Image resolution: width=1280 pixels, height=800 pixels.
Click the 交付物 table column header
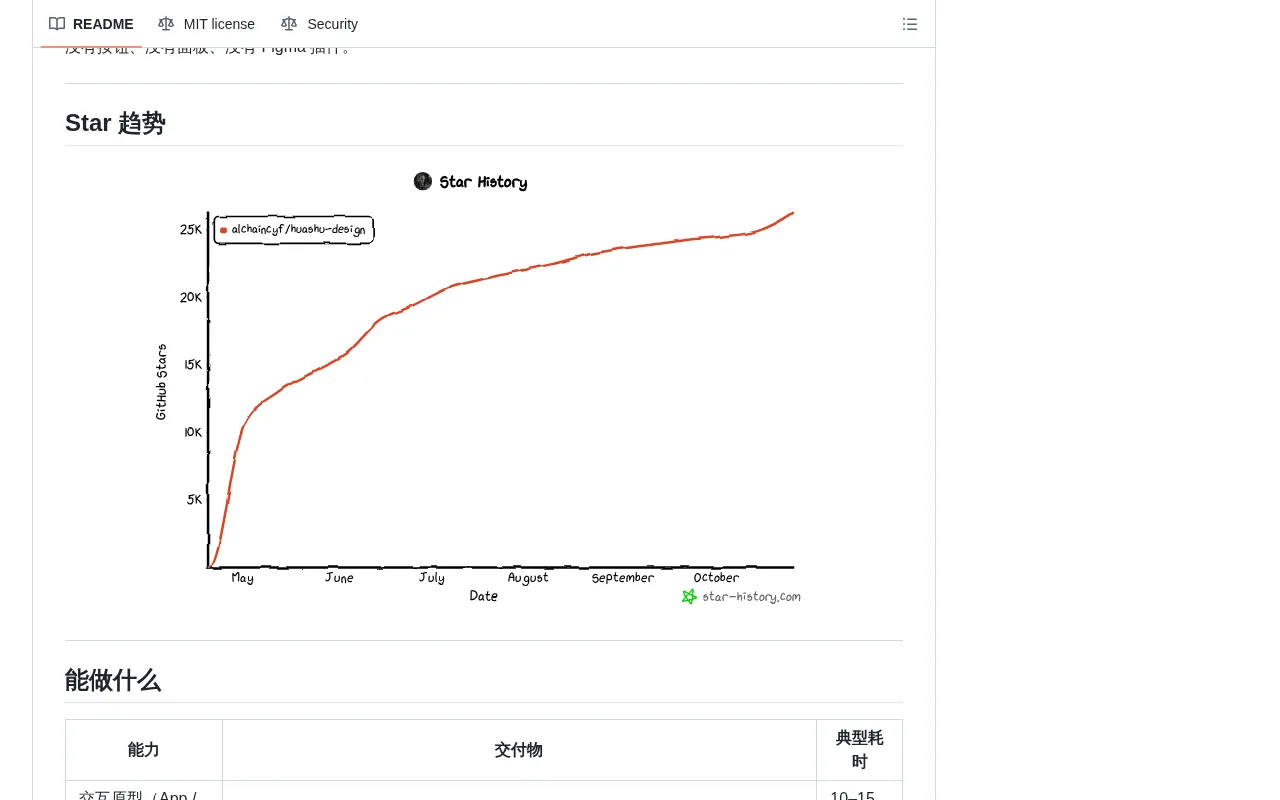click(519, 750)
